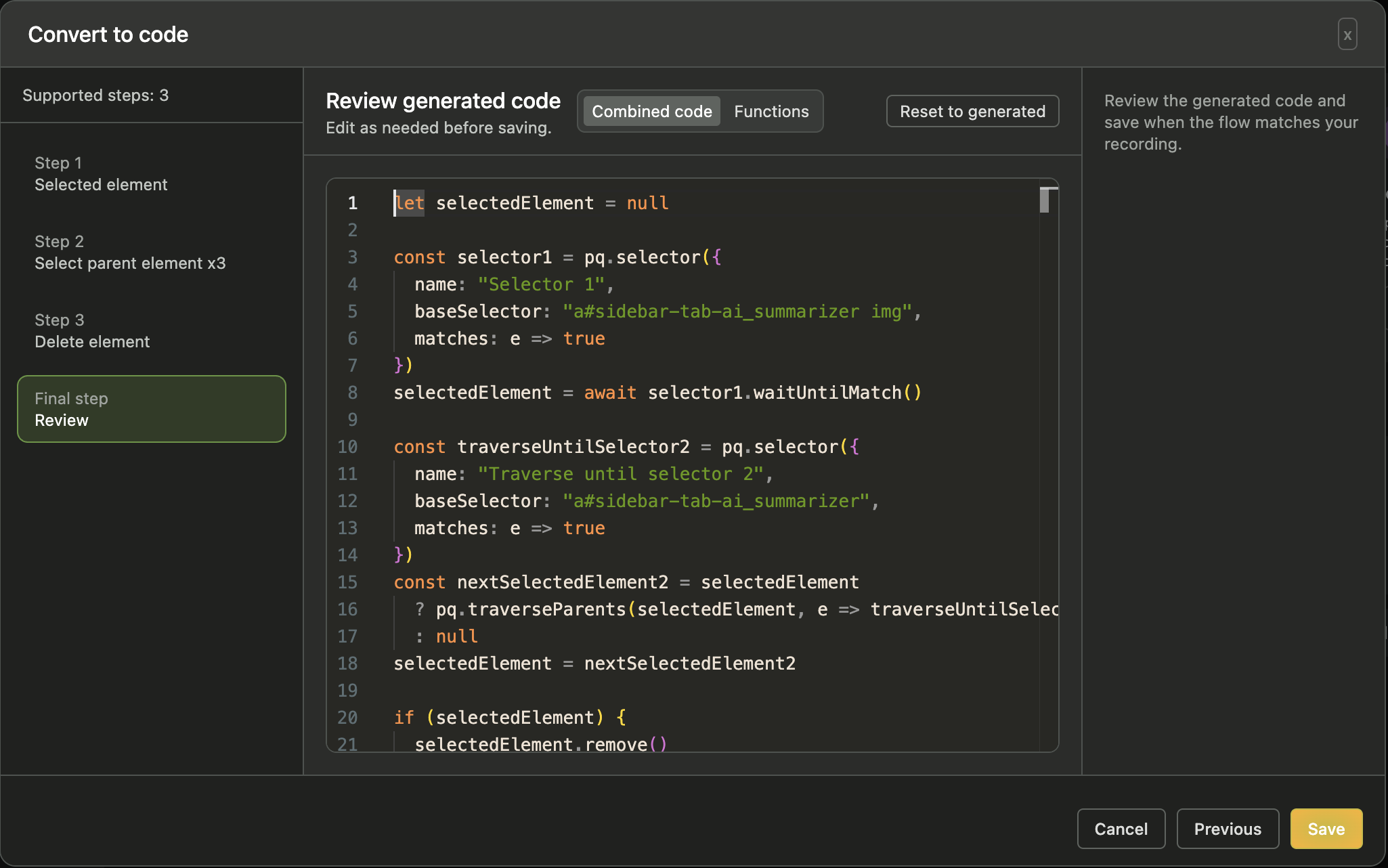Place cursor on line number 10
This screenshot has width=1388, height=868.
(x=347, y=447)
